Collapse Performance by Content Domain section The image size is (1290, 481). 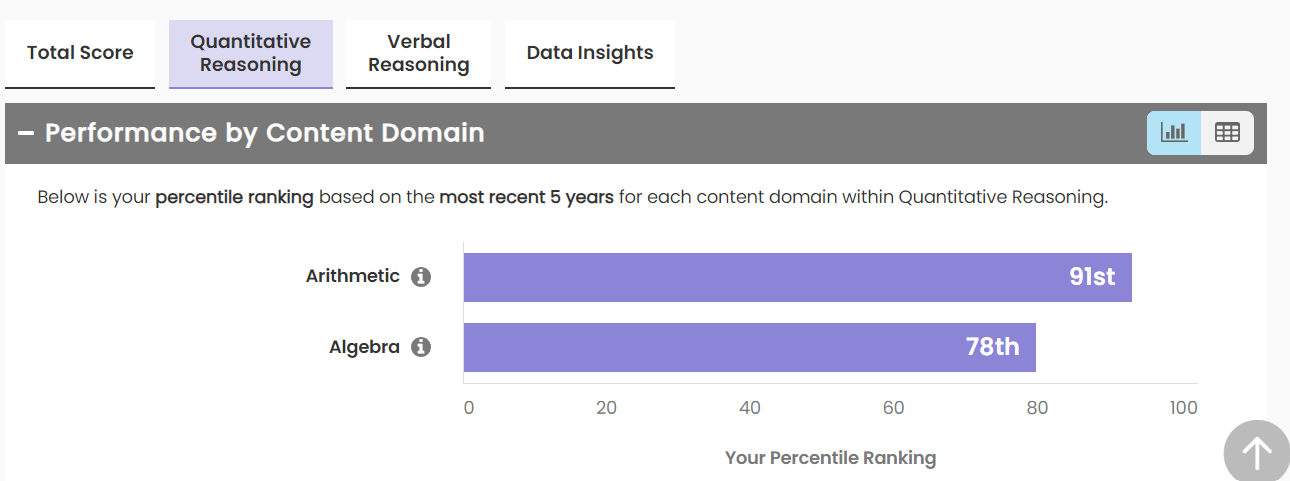(26, 133)
